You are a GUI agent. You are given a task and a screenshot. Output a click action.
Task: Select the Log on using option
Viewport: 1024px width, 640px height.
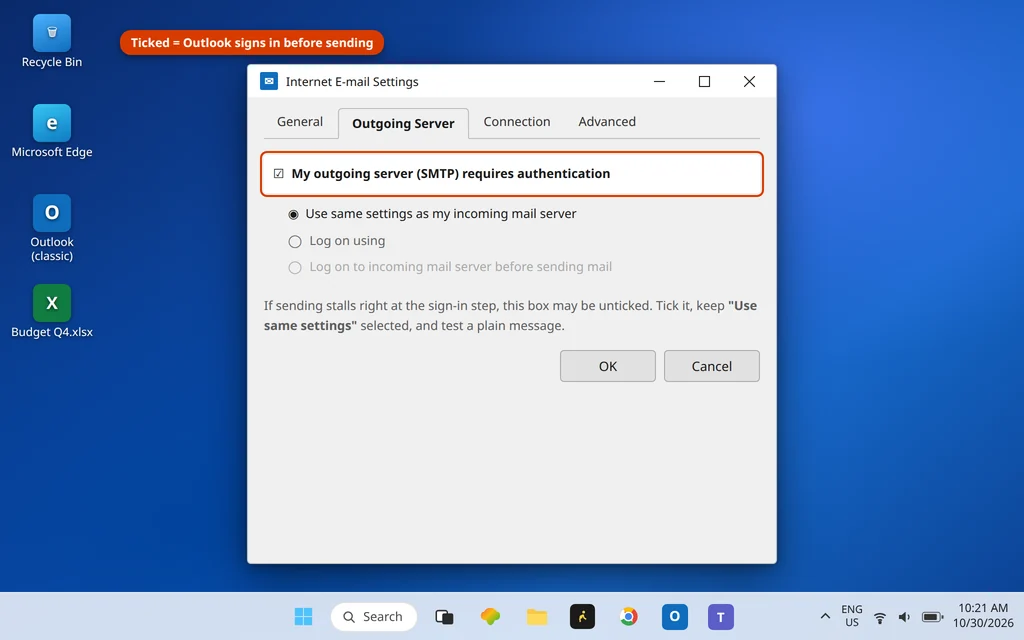click(x=295, y=242)
